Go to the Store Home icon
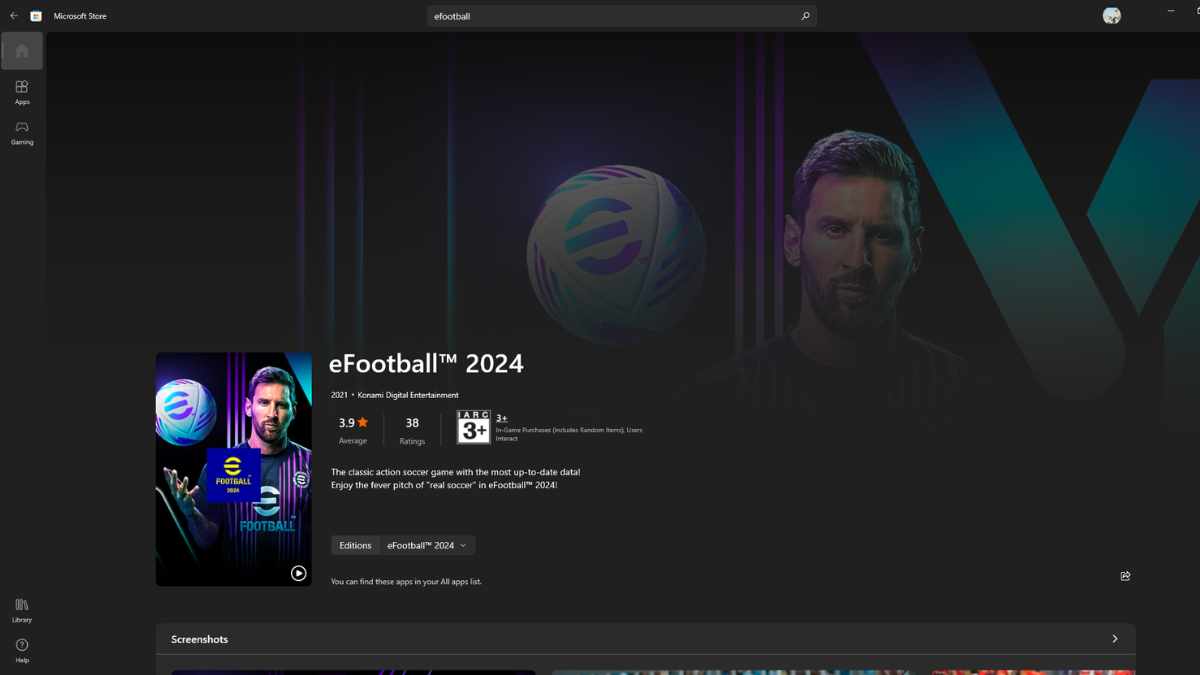Screen dimensions: 1200x675 click(21, 50)
